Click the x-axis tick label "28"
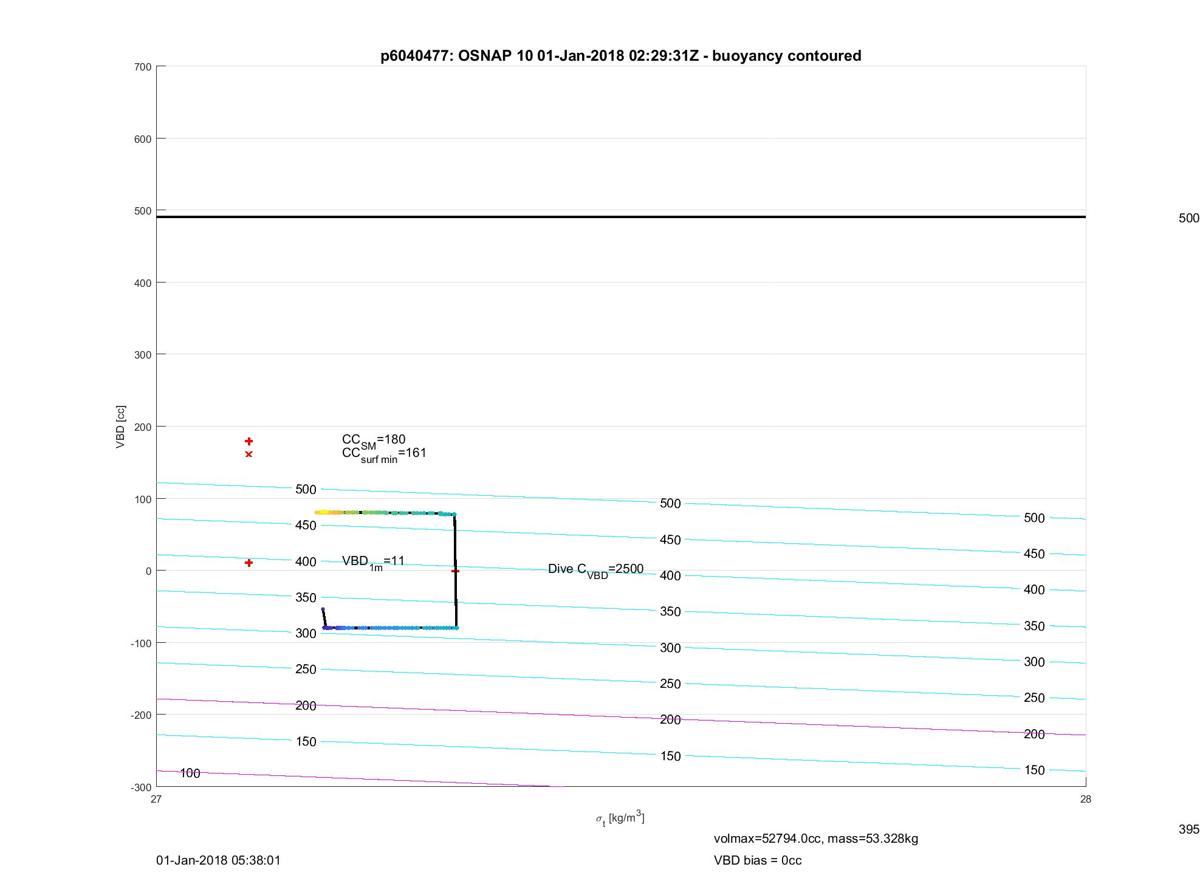 click(x=1086, y=799)
